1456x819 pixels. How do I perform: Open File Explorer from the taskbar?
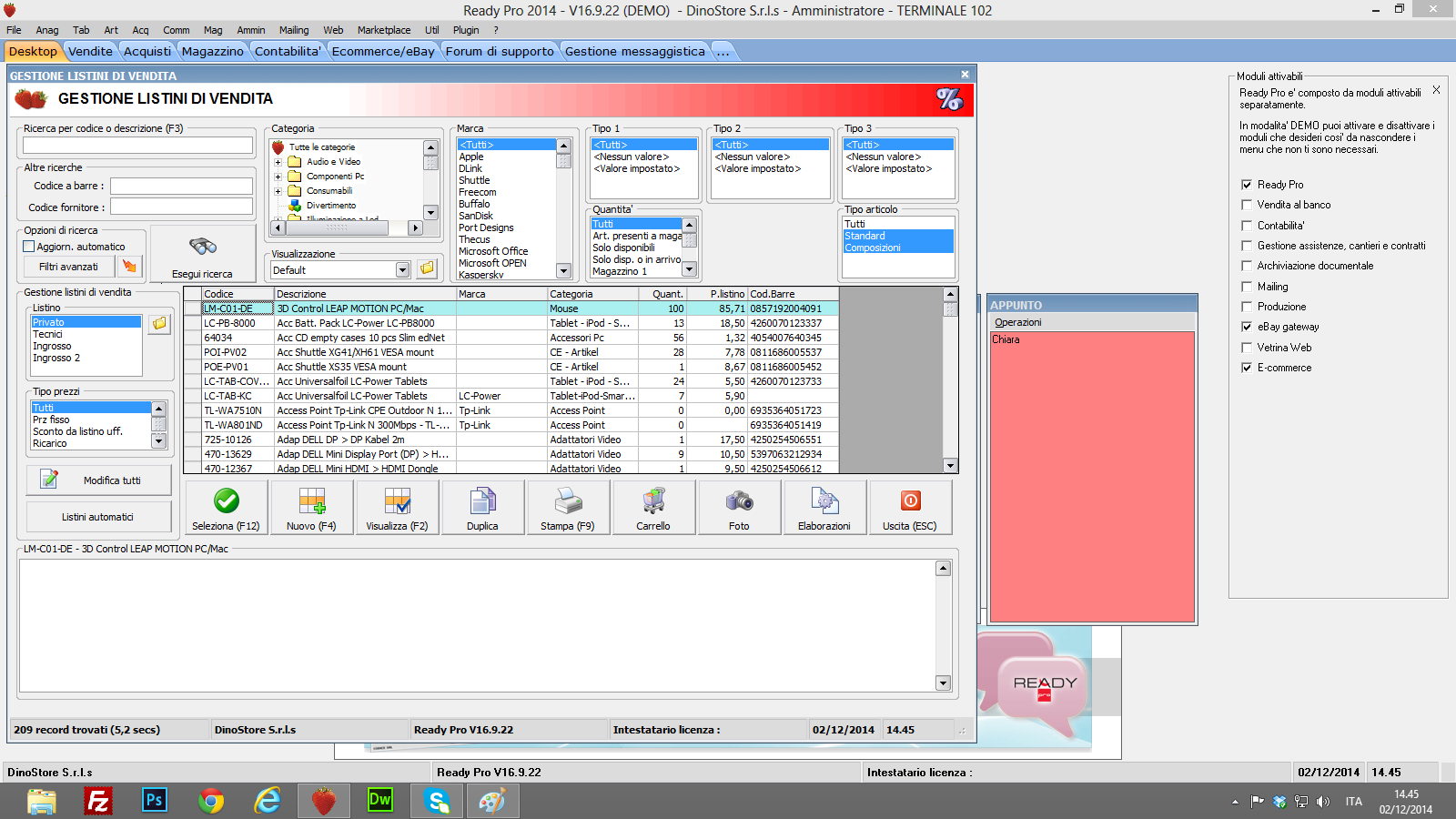42,801
